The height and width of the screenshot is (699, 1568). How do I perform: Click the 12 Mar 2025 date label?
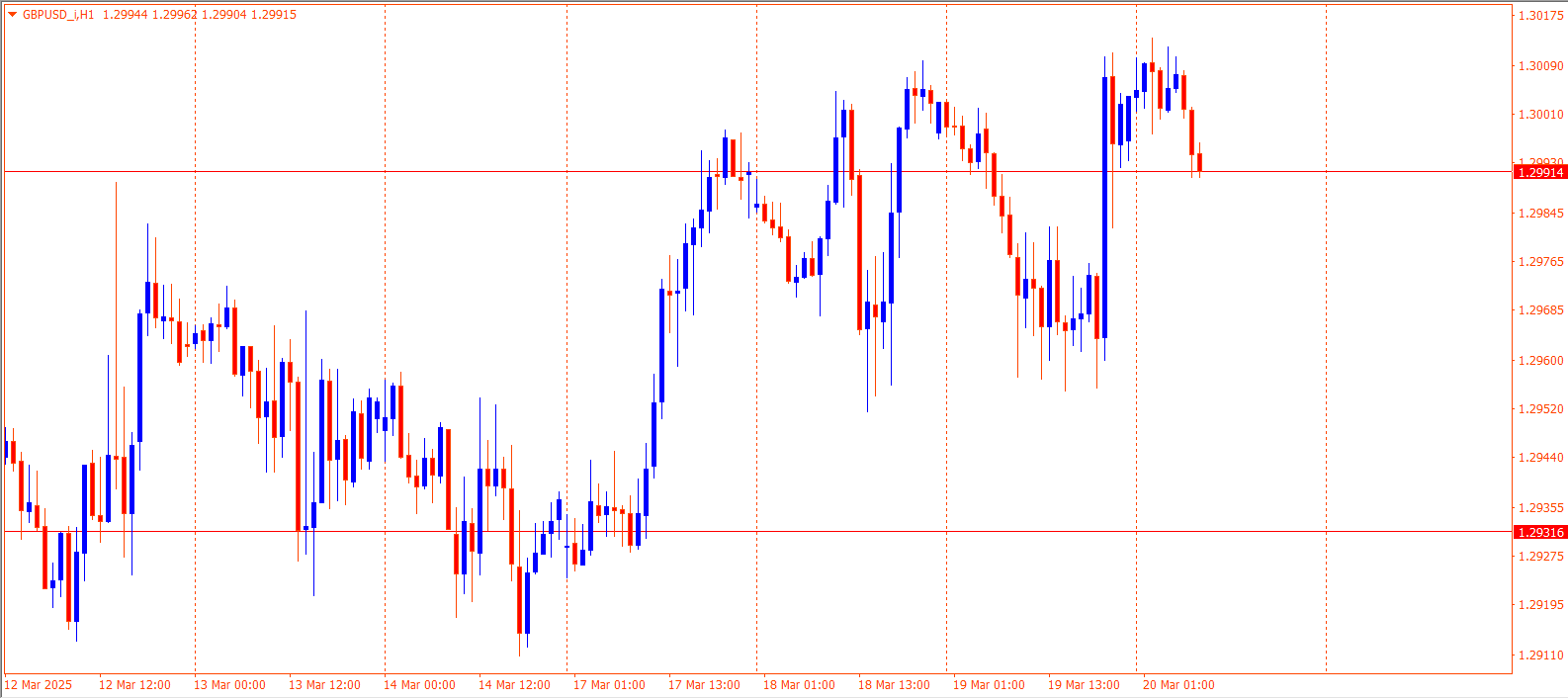click(40, 685)
